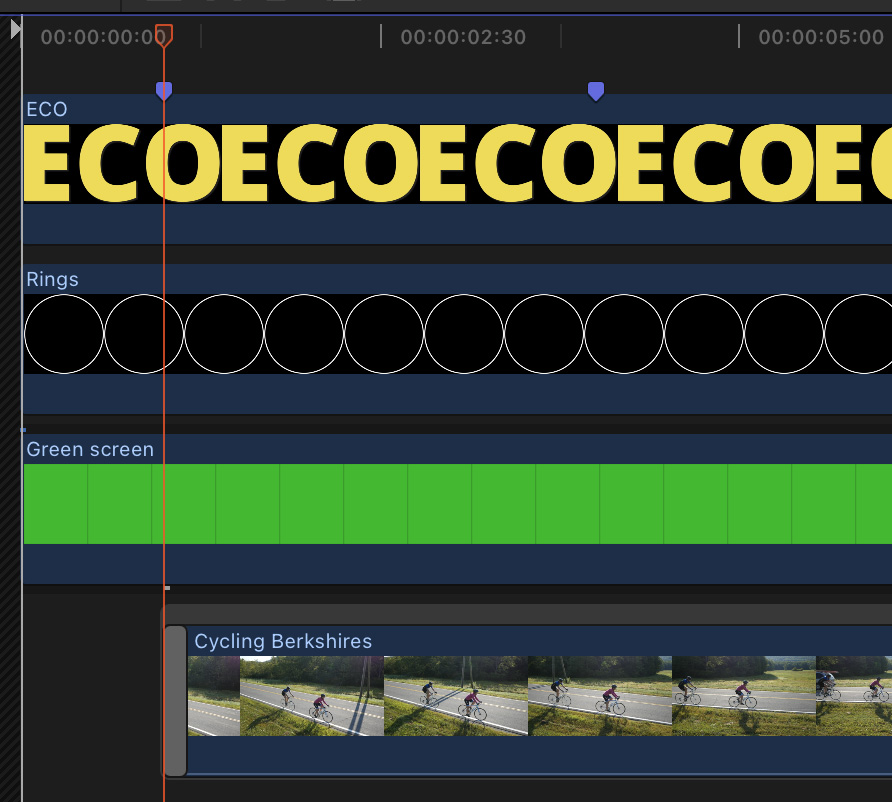Click the 00:00:02:30 timecode on ruler
Screen dimensions: 892x802
point(463,38)
